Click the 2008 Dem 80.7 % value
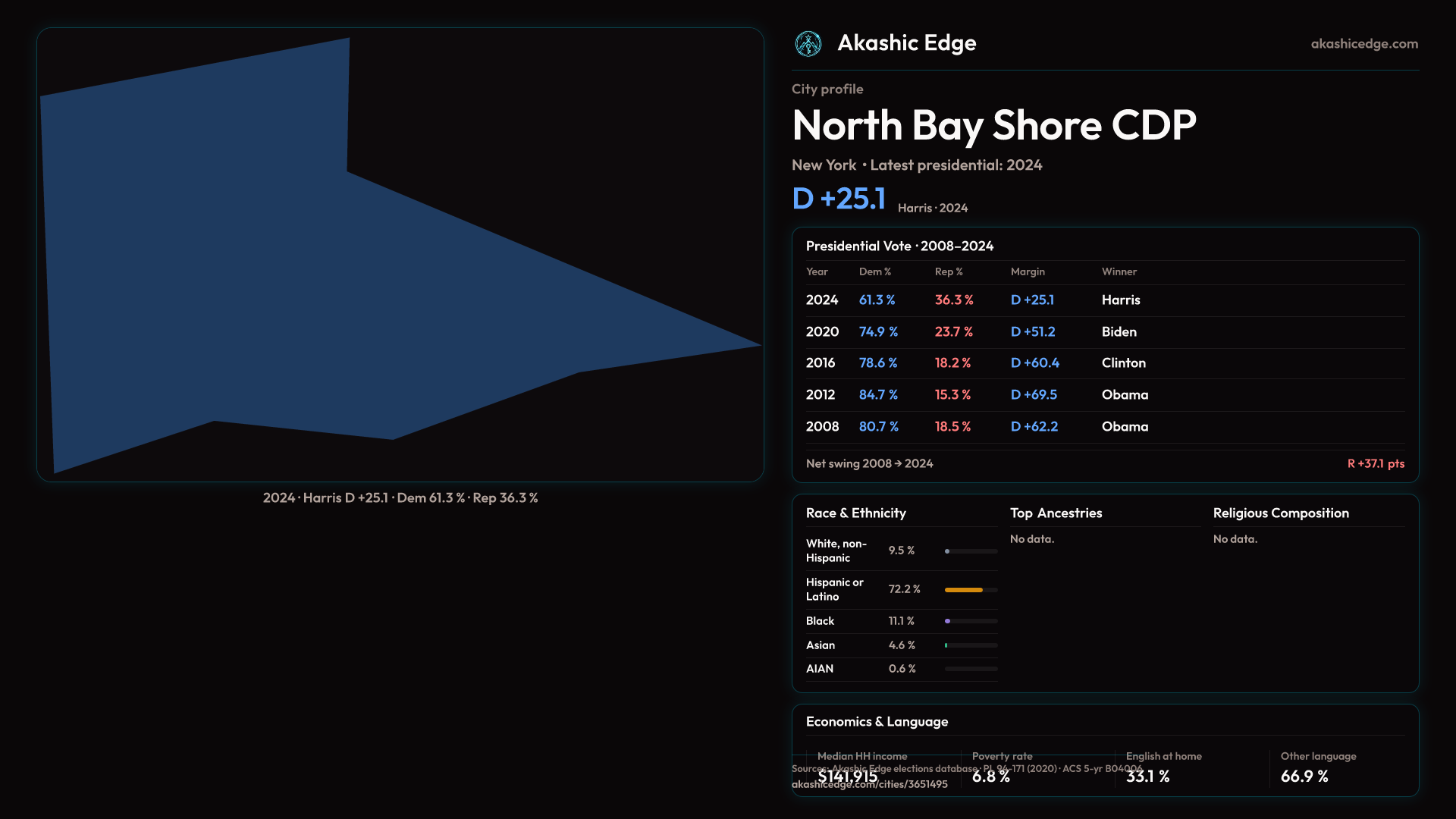This screenshot has height=819, width=1456. click(878, 427)
